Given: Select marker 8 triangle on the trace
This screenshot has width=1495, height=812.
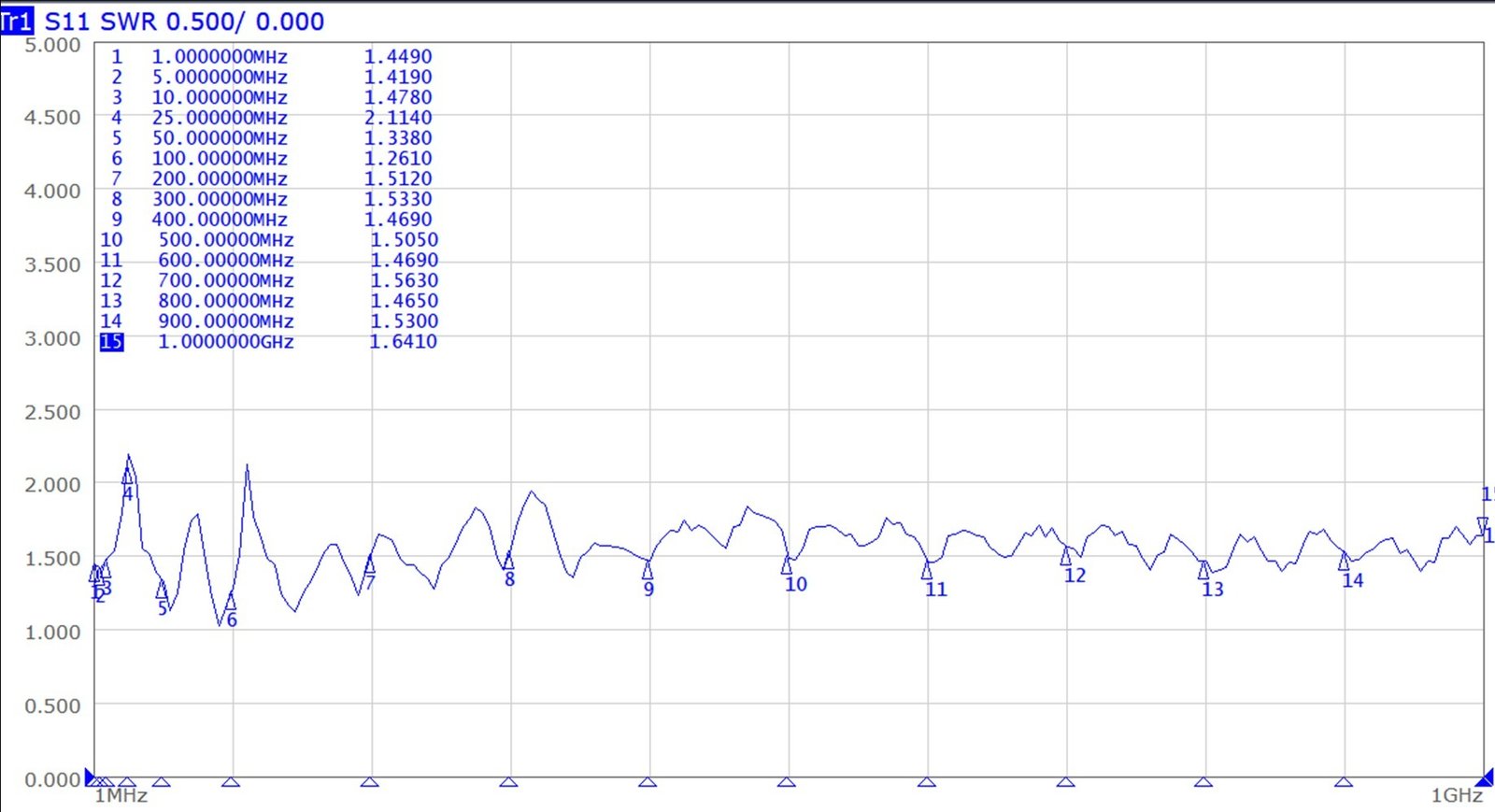Looking at the screenshot, I should [x=508, y=561].
